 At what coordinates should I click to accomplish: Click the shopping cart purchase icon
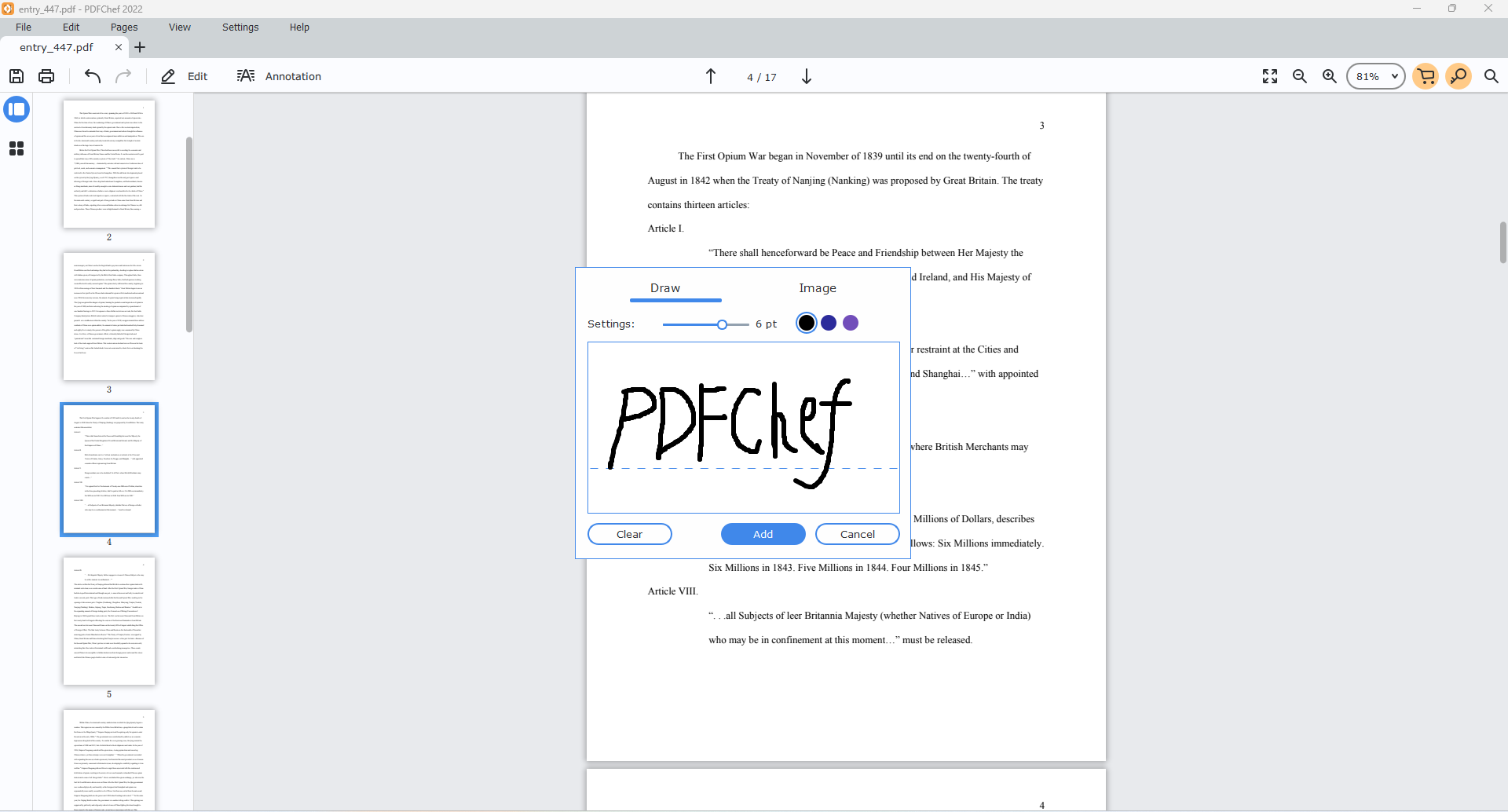1426,76
